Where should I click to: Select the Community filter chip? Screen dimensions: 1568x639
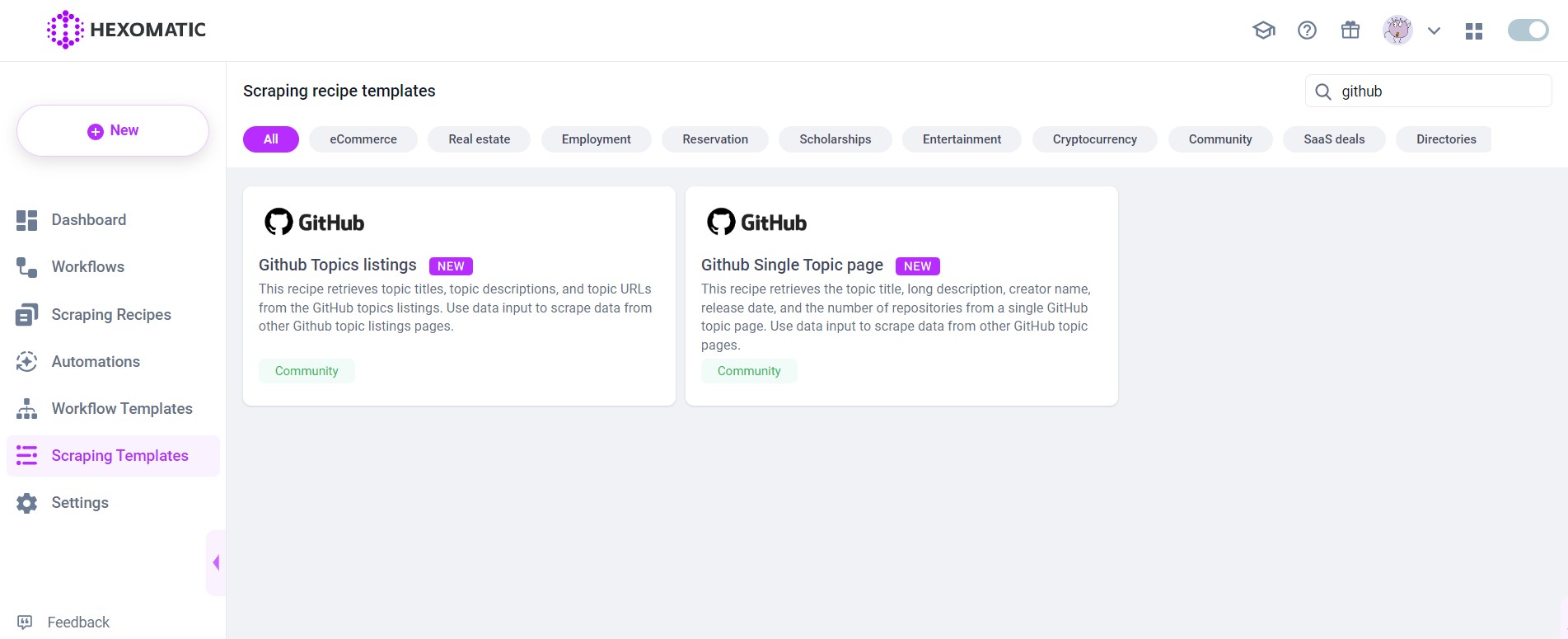tap(1220, 139)
